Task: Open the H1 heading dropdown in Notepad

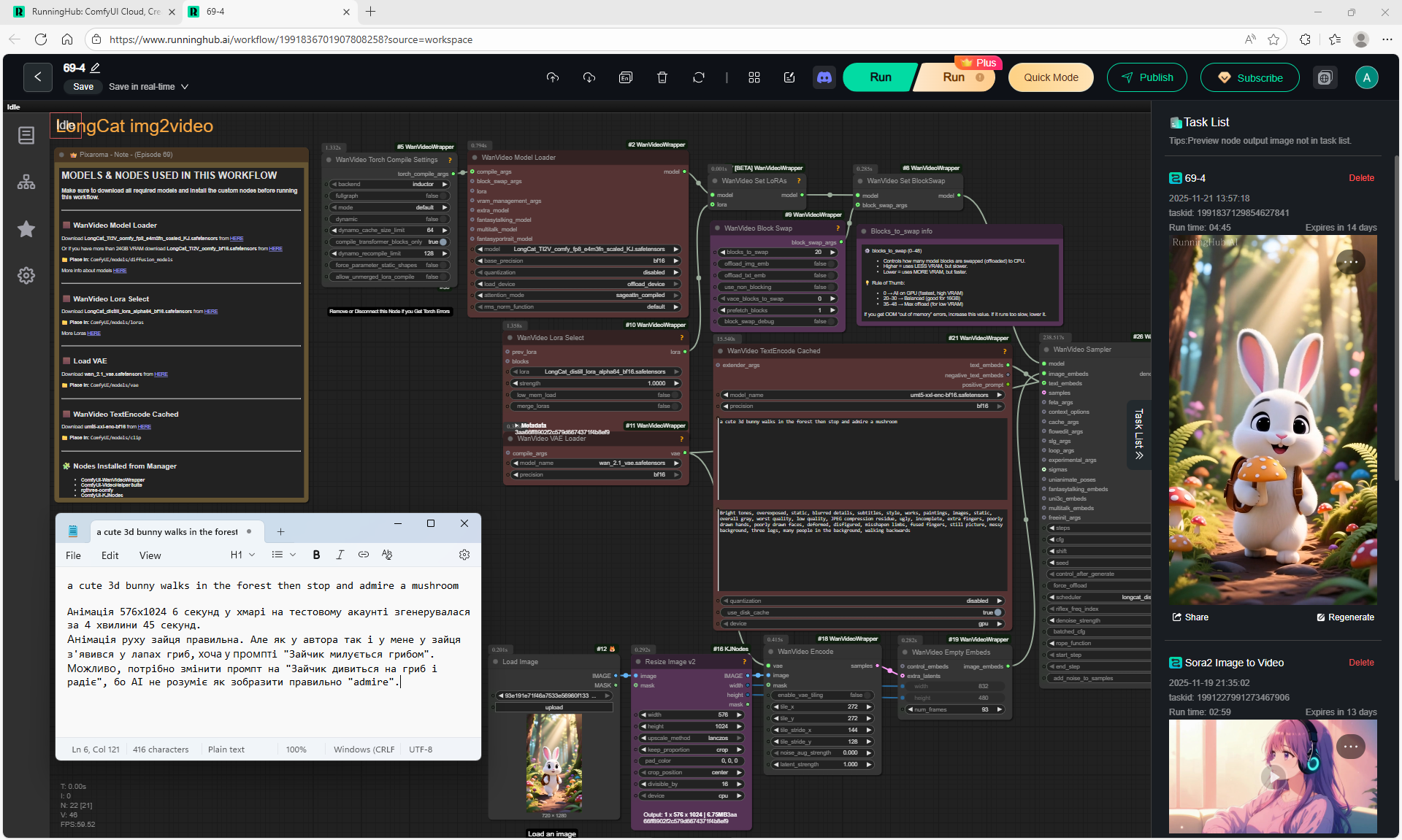Action: (x=243, y=555)
